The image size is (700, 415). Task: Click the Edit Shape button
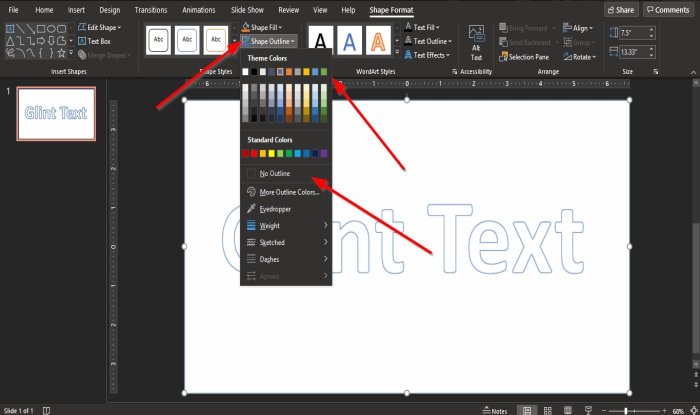pyautogui.click(x=99, y=27)
